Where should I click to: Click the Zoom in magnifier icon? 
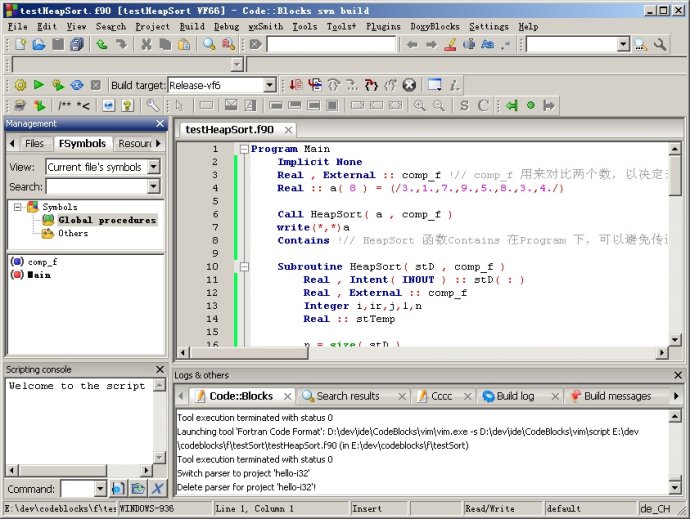point(420,105)
